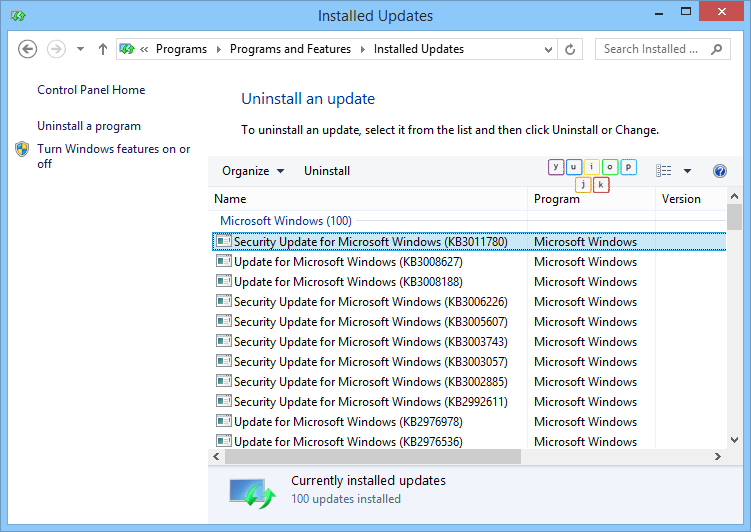This screenshot has width=751, height=532.
Task: Click the change view icon
Action: (663, 170)
